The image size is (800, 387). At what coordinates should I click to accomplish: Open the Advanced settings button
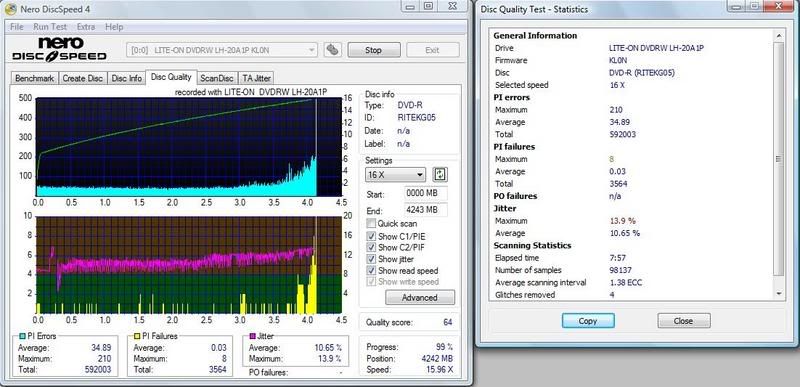click(419, 297)
